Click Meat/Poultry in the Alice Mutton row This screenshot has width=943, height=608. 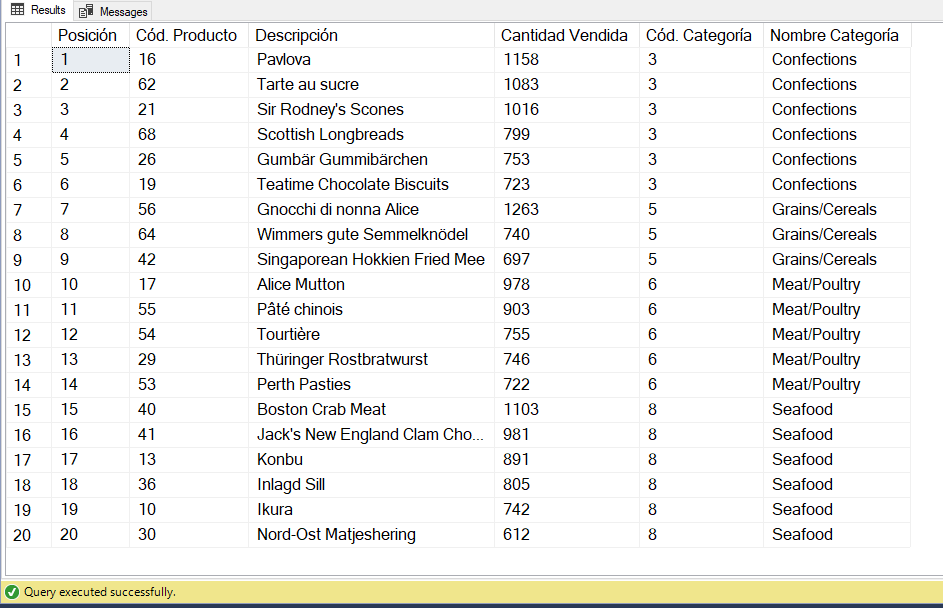[x=837, y=284]
